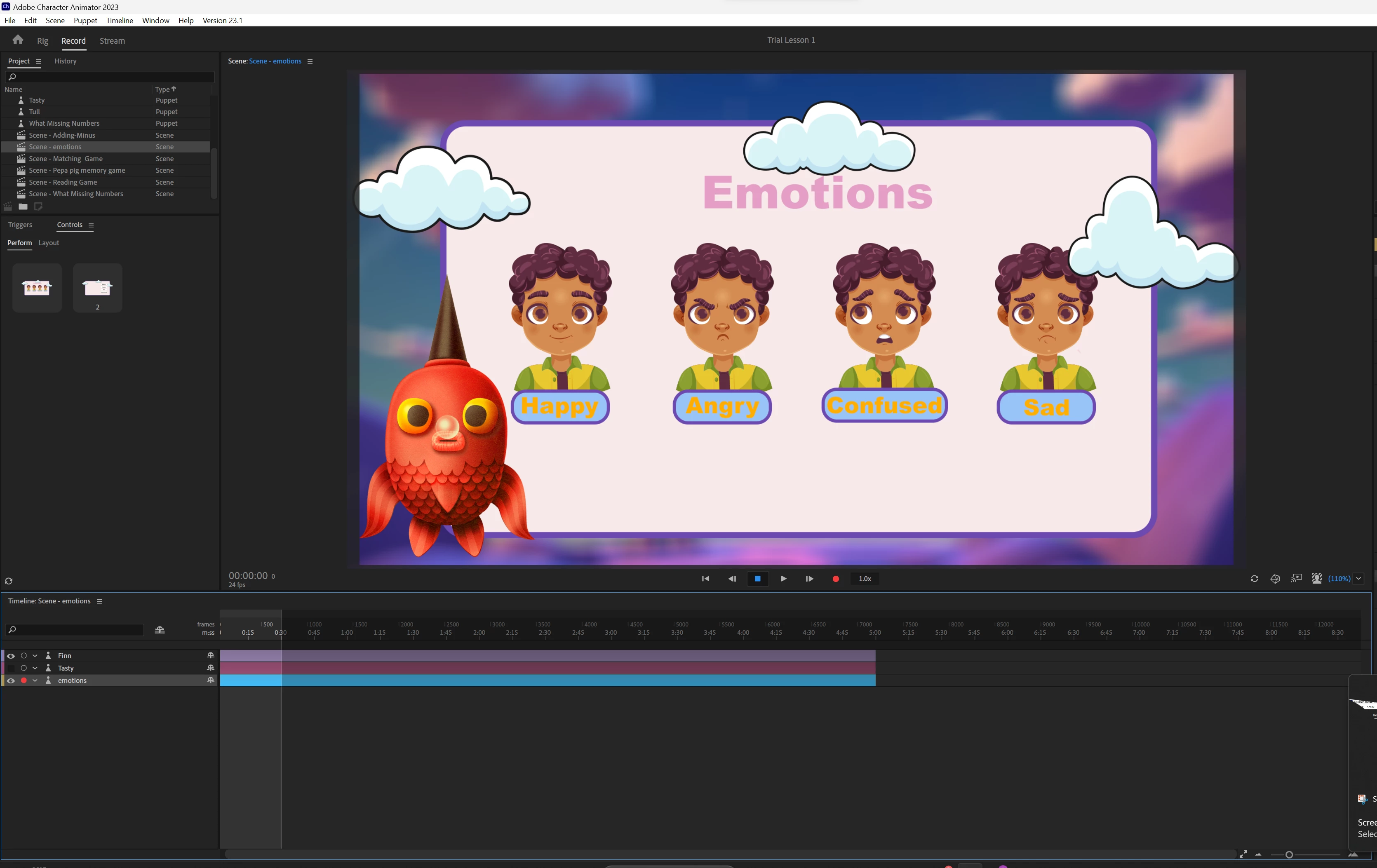This screenshot has width=1377, height=868.
Task: Select Scene - Reading Game in project list
Action: 63,183
